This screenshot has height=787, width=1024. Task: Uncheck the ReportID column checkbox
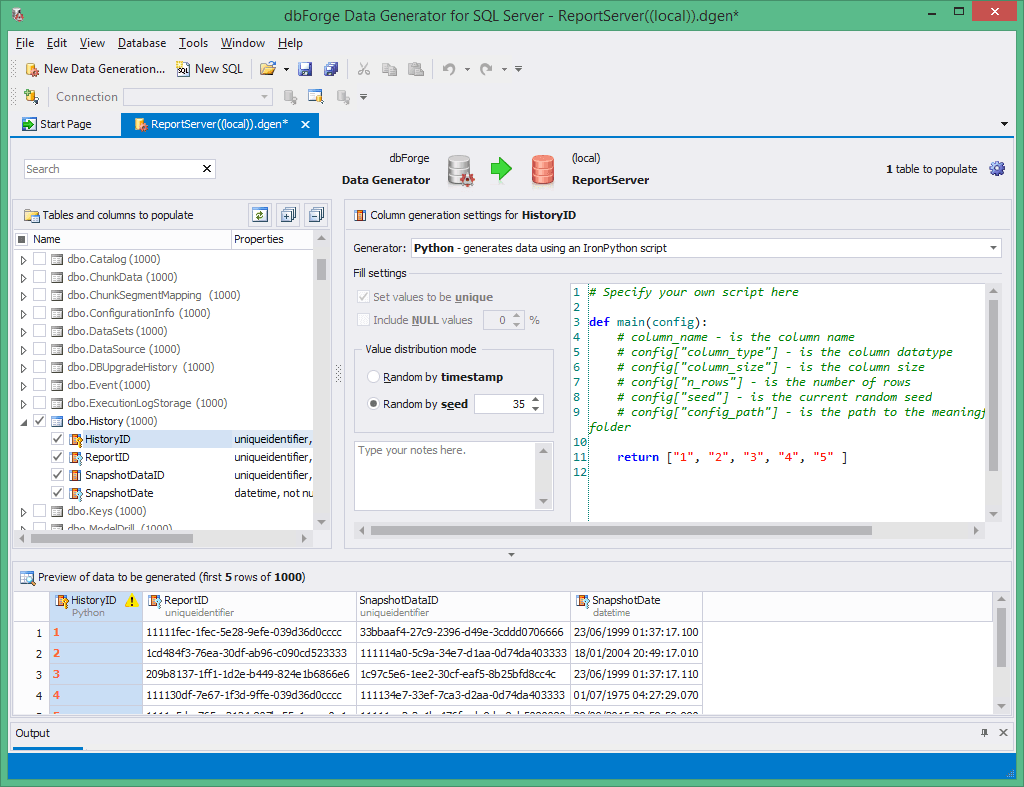[57, 457]
